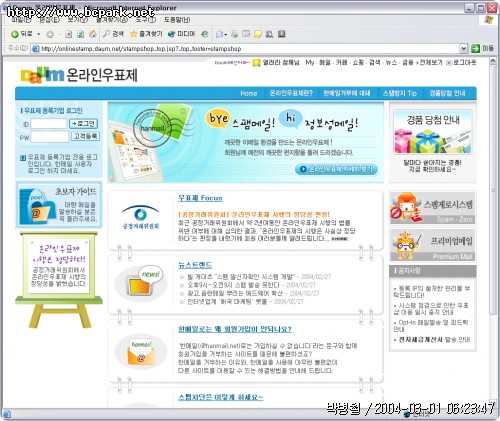Open the 뉴스트렌드 heading link

coord(195,265)
